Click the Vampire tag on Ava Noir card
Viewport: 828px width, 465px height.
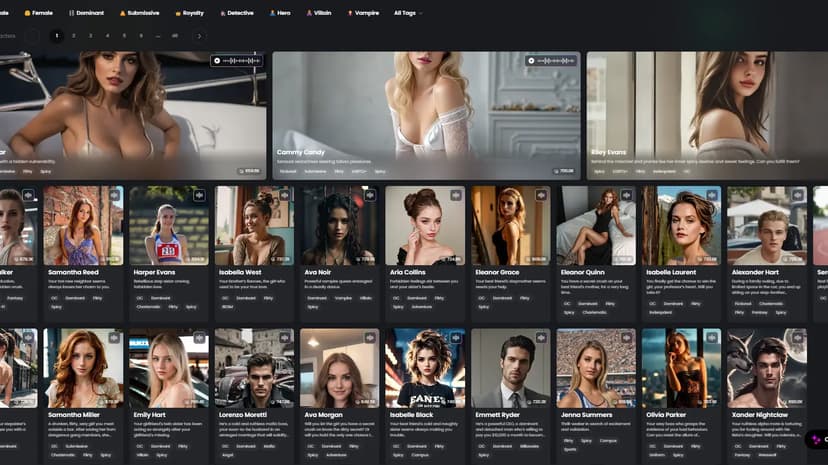(x=343, y=298)
